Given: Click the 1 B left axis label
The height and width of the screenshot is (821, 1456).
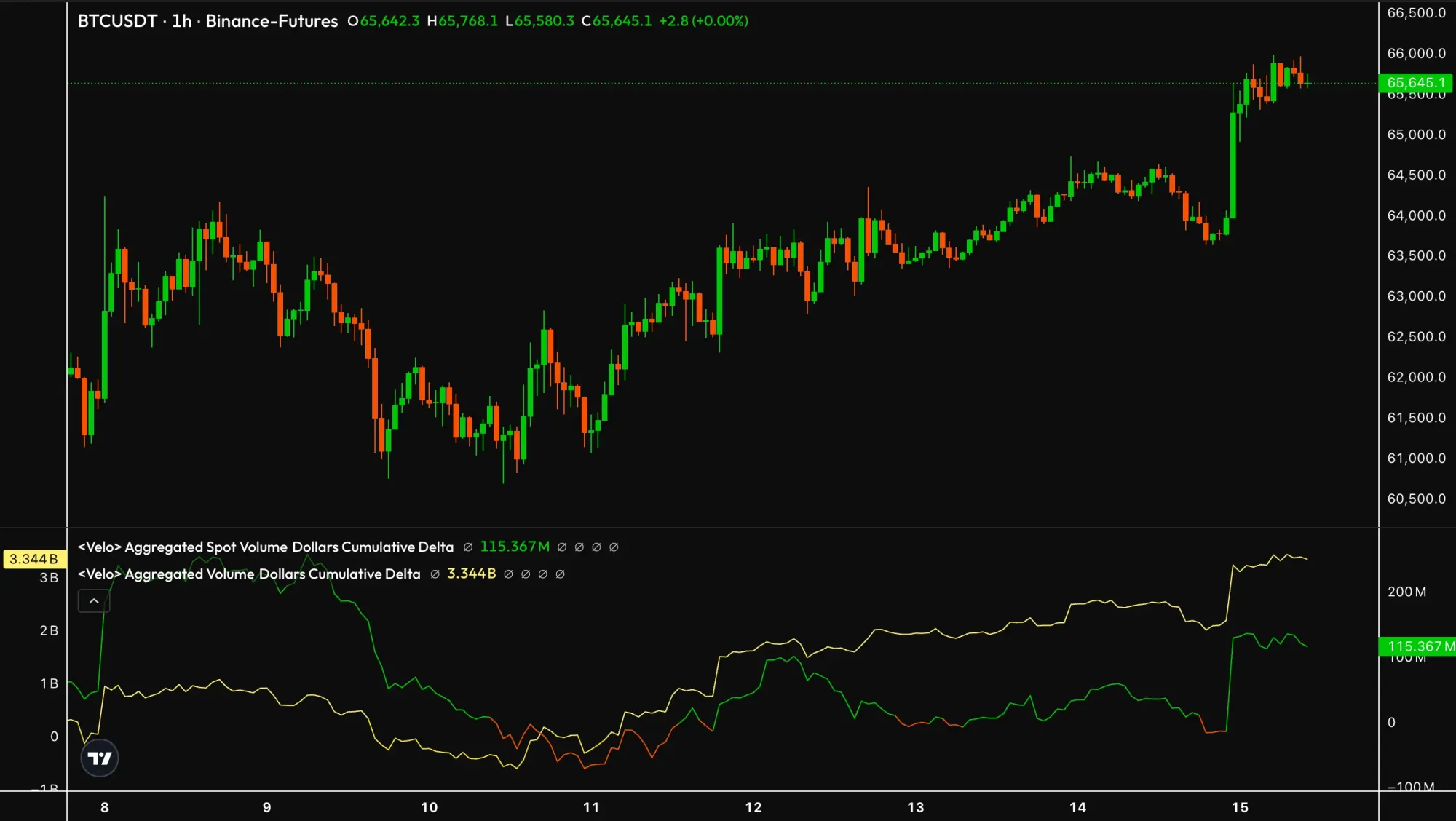Looking at the screenshot, I should click(49, 683).
